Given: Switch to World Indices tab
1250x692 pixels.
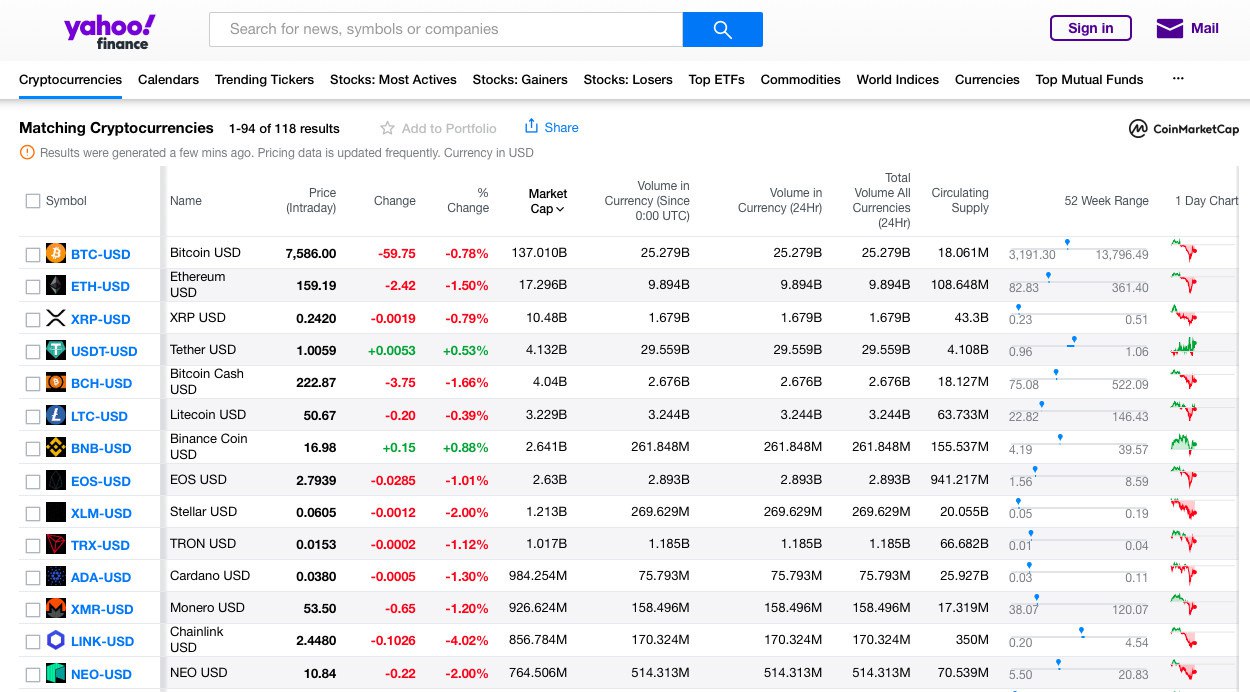Looking at the screenshot, I should pyautogui.click(x=898, y=79).
